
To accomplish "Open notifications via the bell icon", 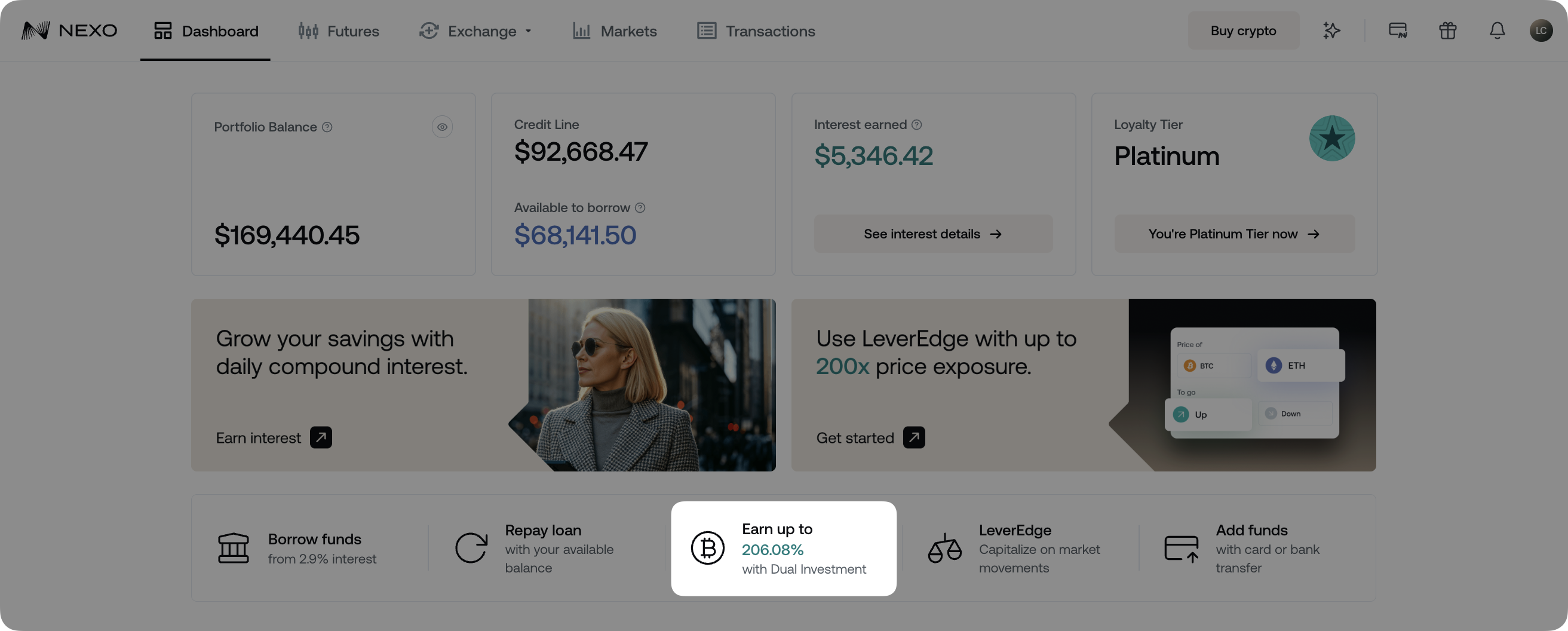I will pyautogui.click(x=1498, y=30).
